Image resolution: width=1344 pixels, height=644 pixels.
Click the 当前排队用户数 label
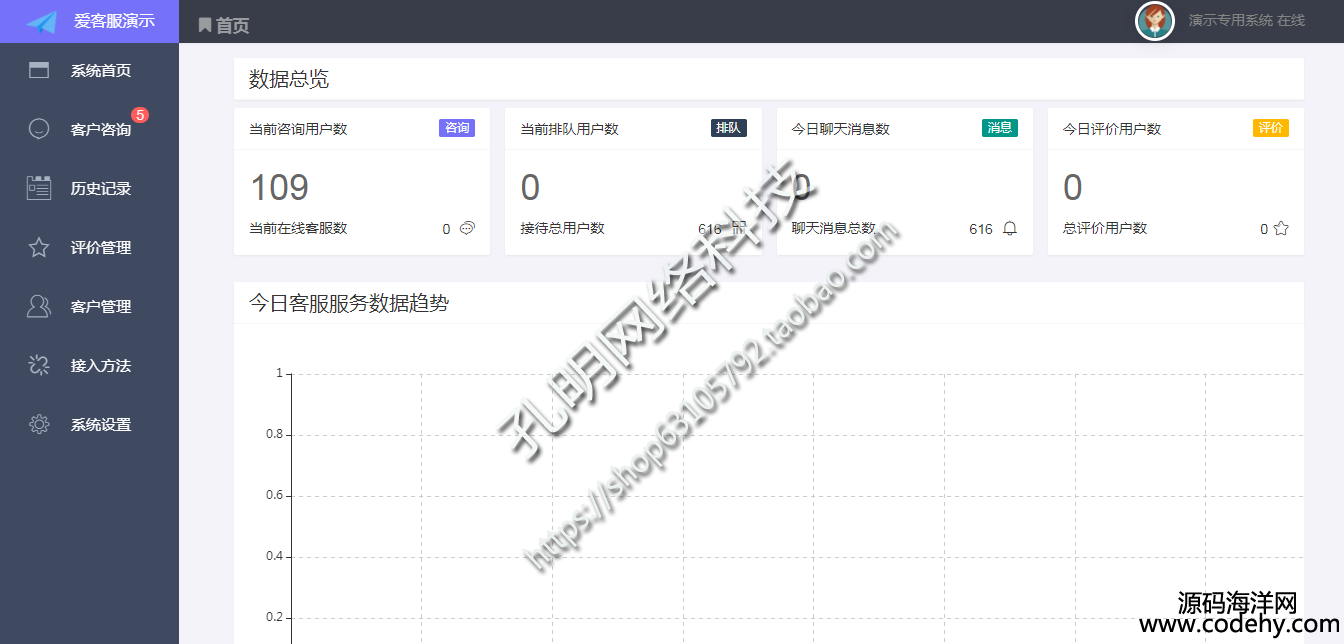pyautogui.click(x=570, y=129)
